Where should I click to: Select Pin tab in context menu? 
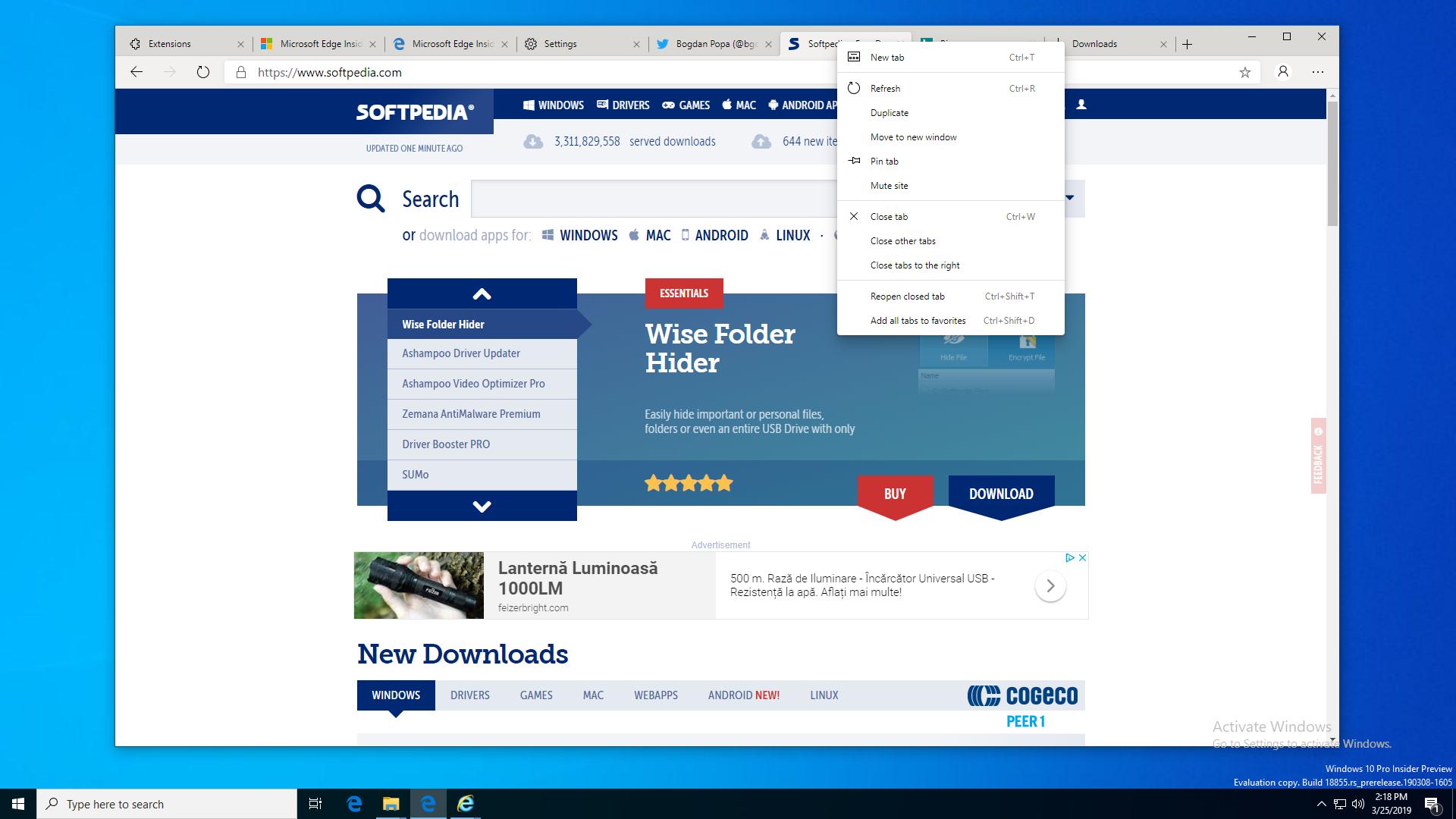click(951, 161)
